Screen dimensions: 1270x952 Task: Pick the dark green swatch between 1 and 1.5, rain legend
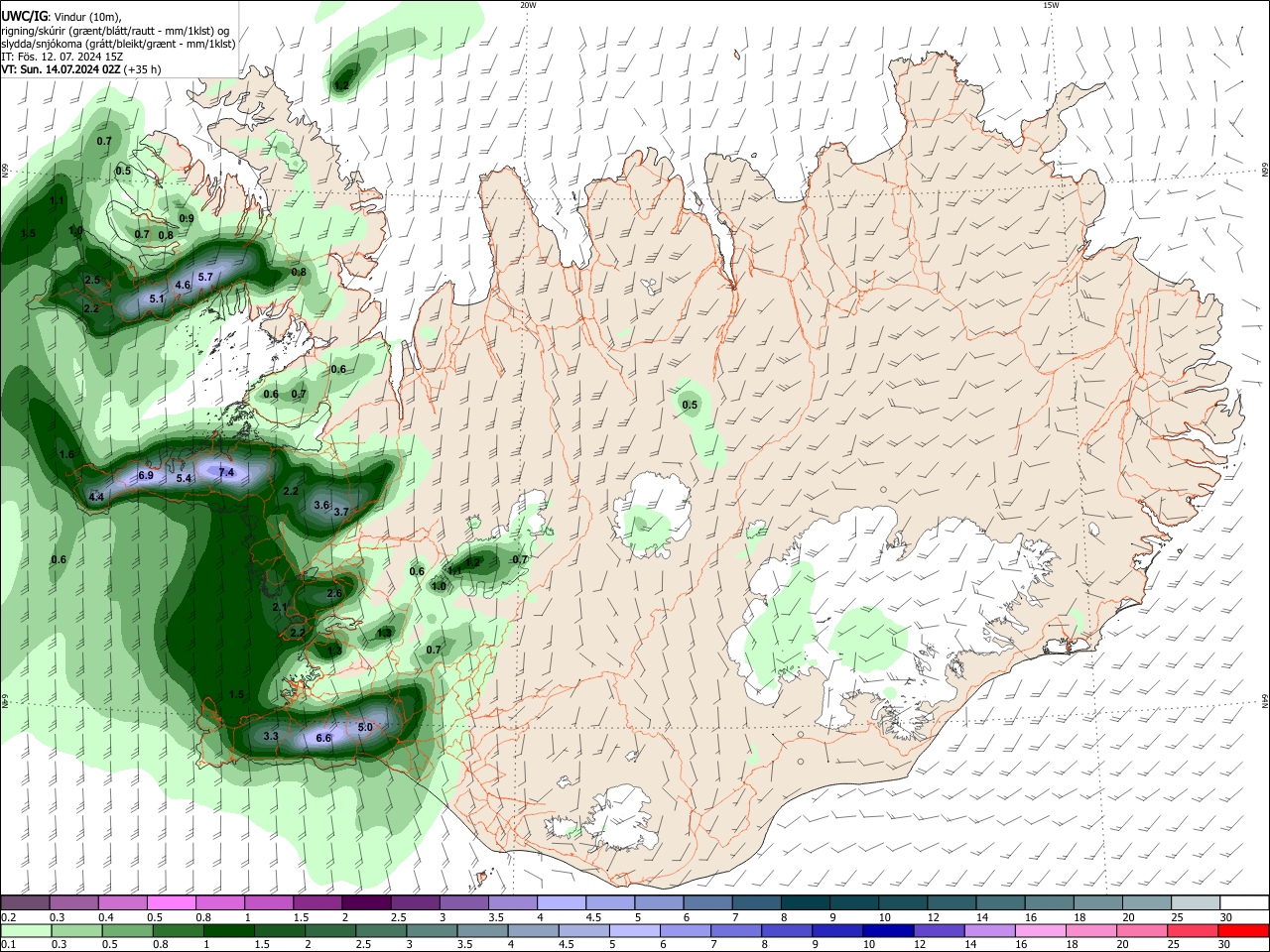(x=229, y=930)
